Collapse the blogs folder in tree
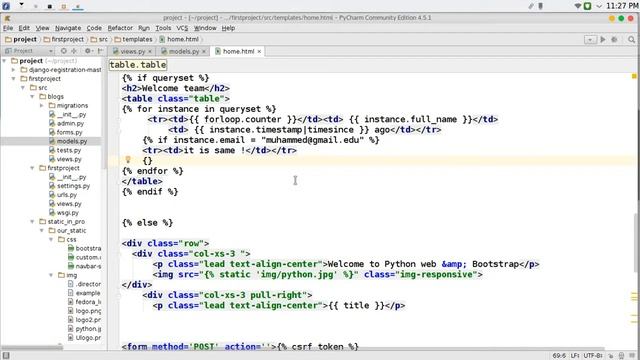The height and width of the screenshot is (360, 640). coord(32,97)
